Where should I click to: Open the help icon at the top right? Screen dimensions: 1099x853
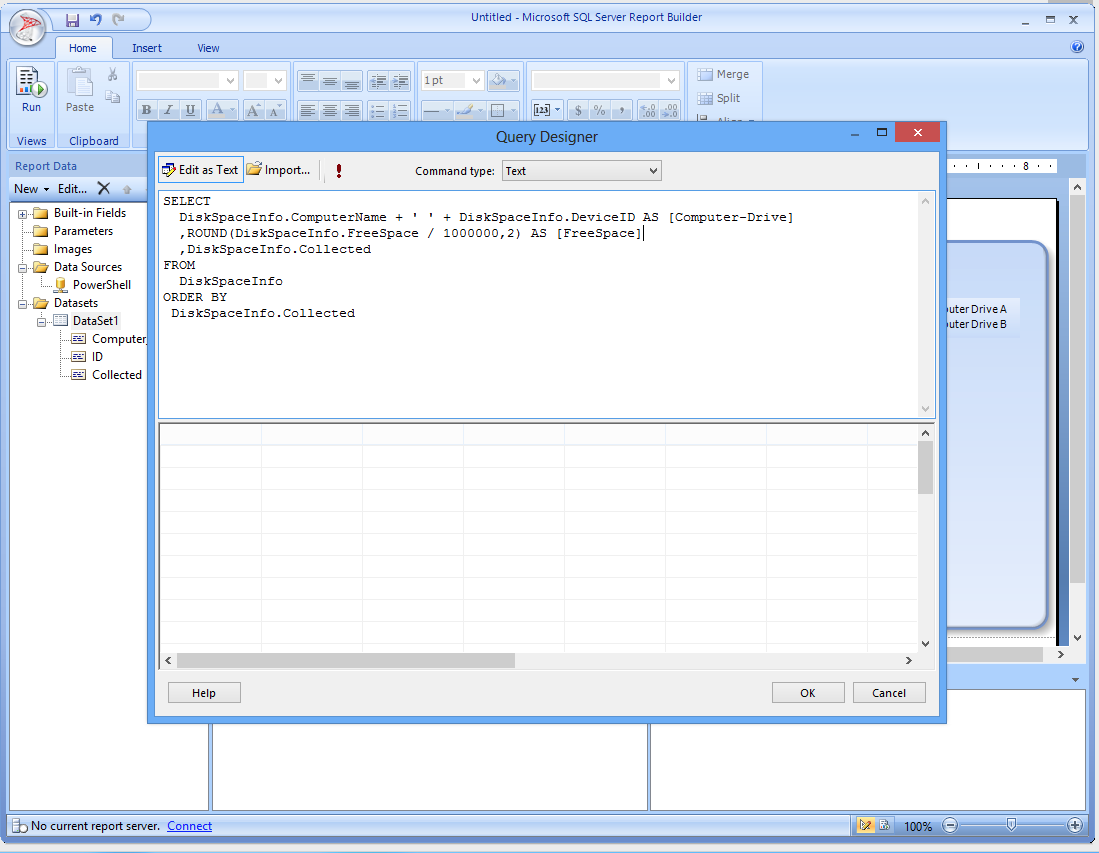(1077, 47)
